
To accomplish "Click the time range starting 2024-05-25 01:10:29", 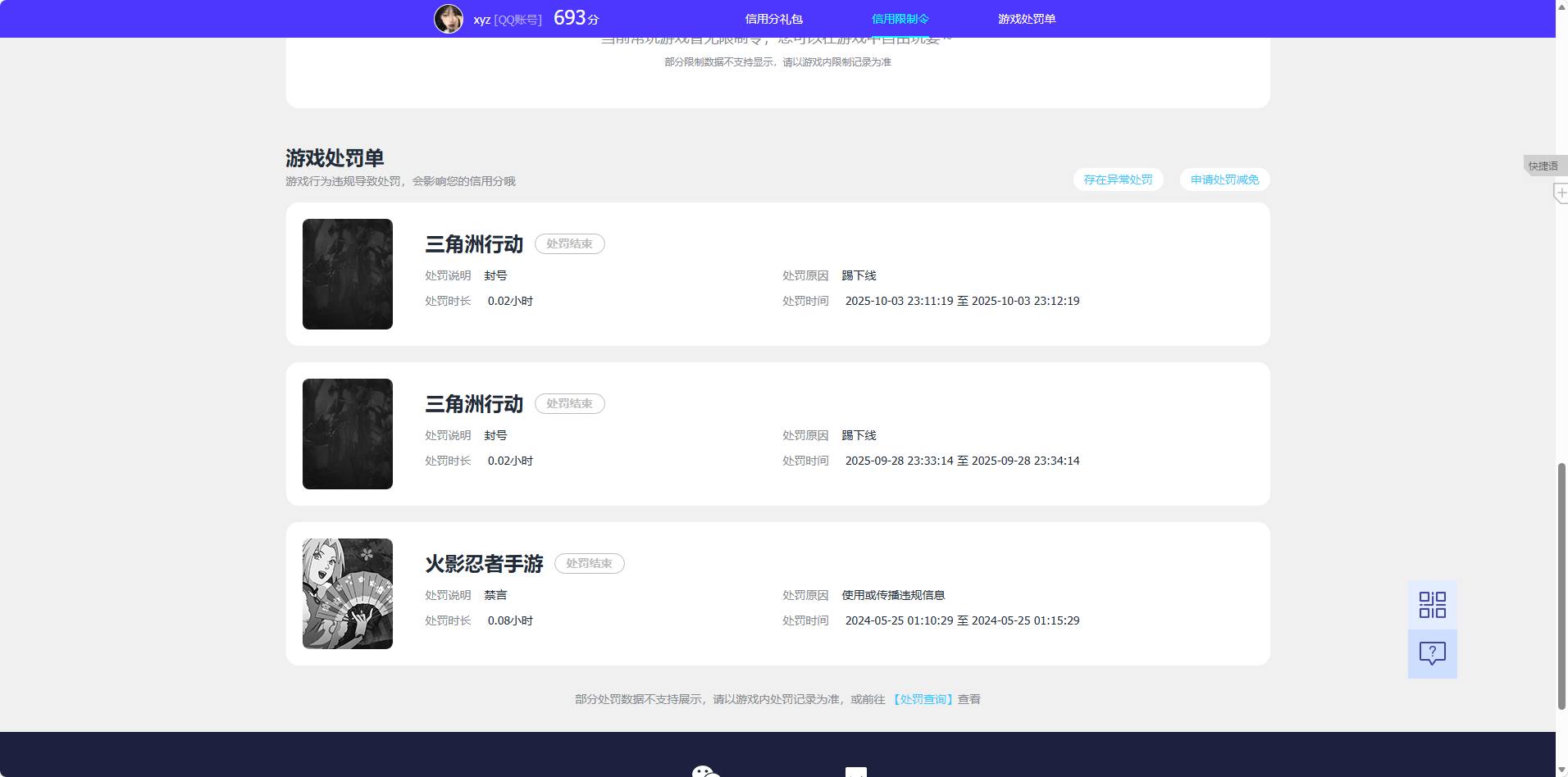I will click(x=962, y=620).
